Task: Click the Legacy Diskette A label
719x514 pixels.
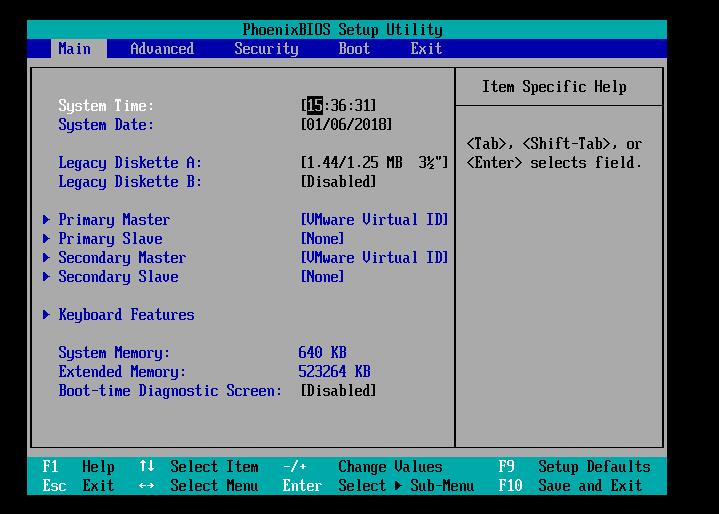Action: 130,163
